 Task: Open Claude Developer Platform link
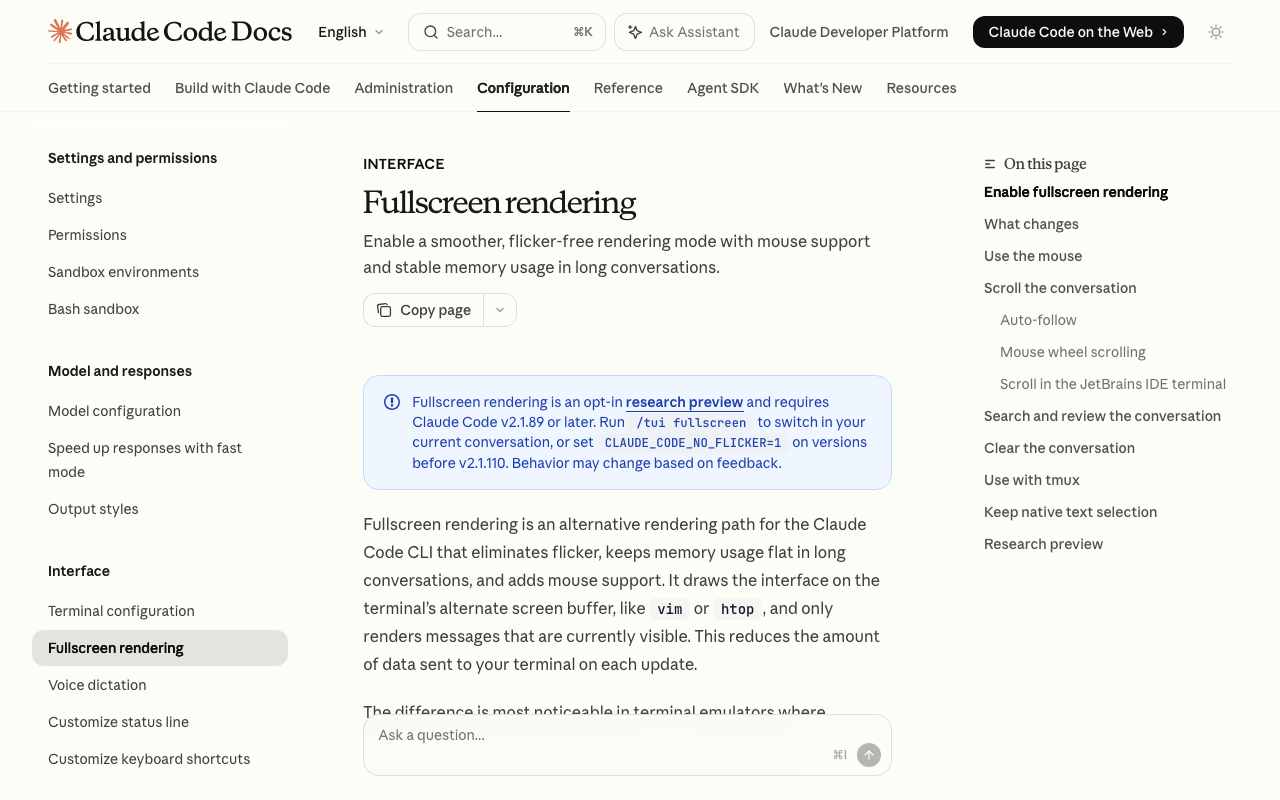[x=859, y=32]
